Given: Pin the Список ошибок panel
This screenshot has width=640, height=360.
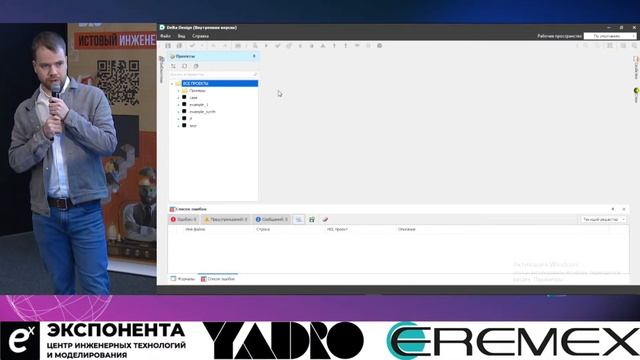Looking at the screenshot, I should (x=613, y=209).
